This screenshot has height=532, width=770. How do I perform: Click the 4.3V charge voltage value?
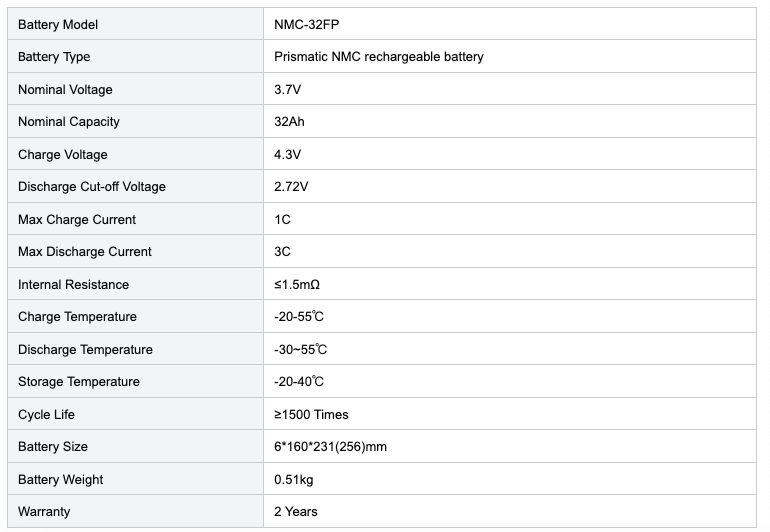287,154
